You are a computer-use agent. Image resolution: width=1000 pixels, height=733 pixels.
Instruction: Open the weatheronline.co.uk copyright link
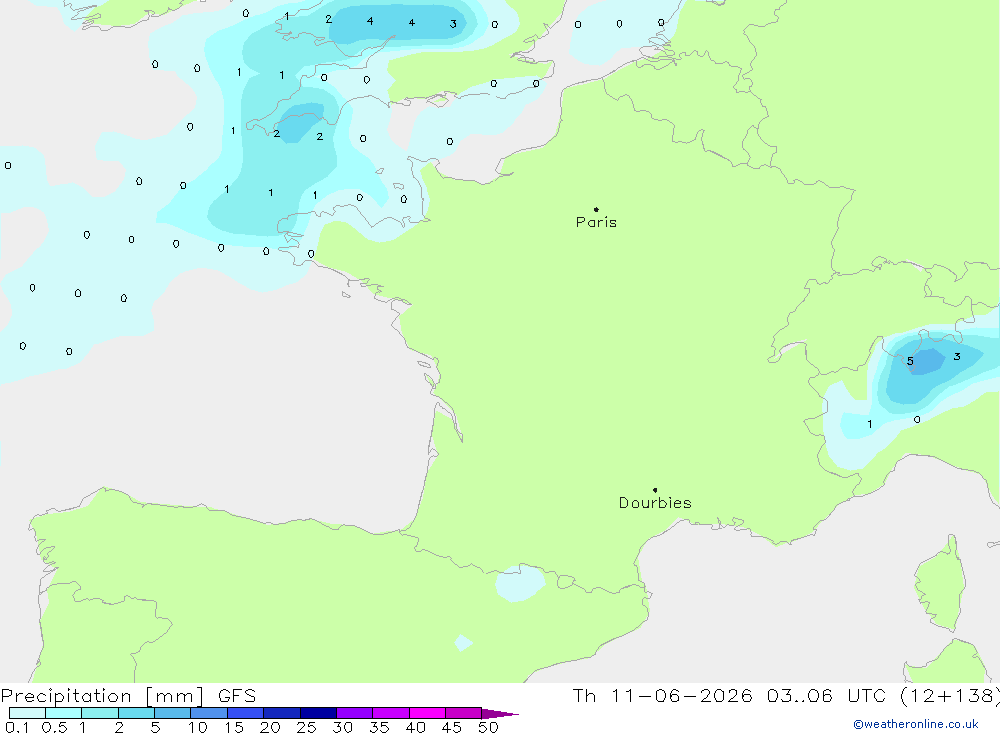(916, 724)
